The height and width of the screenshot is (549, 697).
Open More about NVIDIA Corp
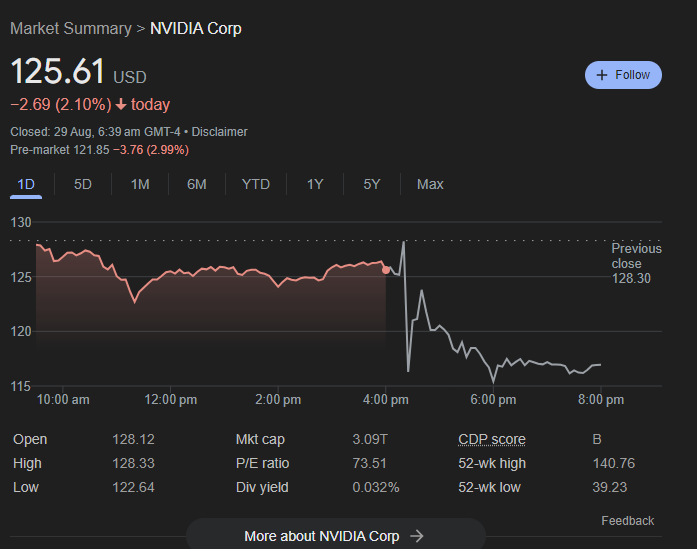[336, 536]
